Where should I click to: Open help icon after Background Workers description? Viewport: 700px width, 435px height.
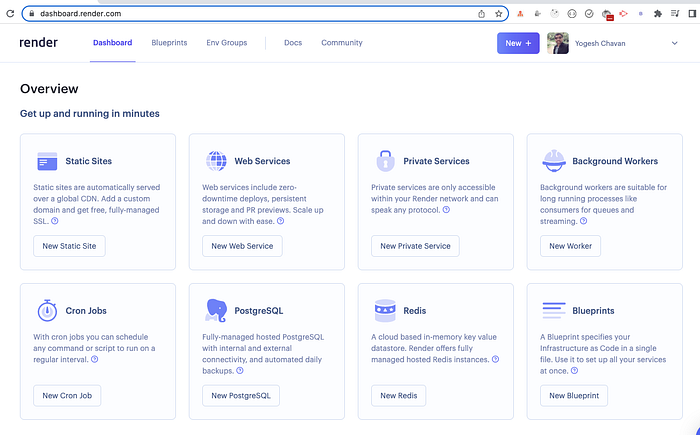(583, 221)
